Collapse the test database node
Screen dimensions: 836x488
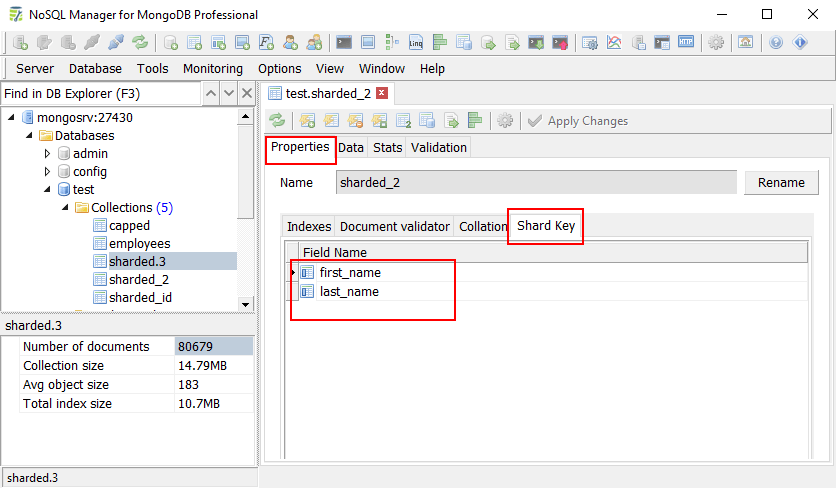(x=47, y=190)
